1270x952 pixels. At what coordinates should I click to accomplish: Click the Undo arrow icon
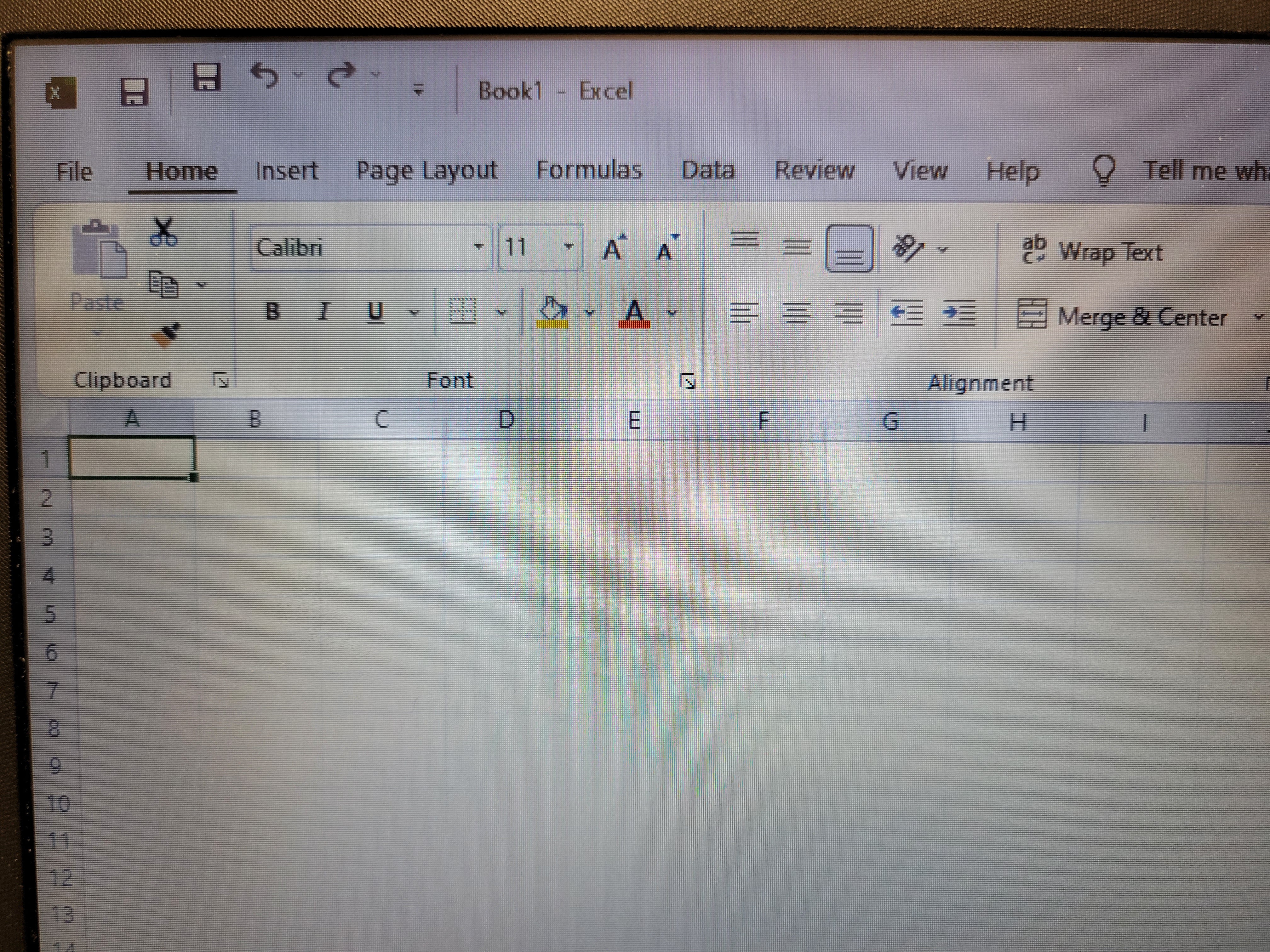[x=265, y=75]
